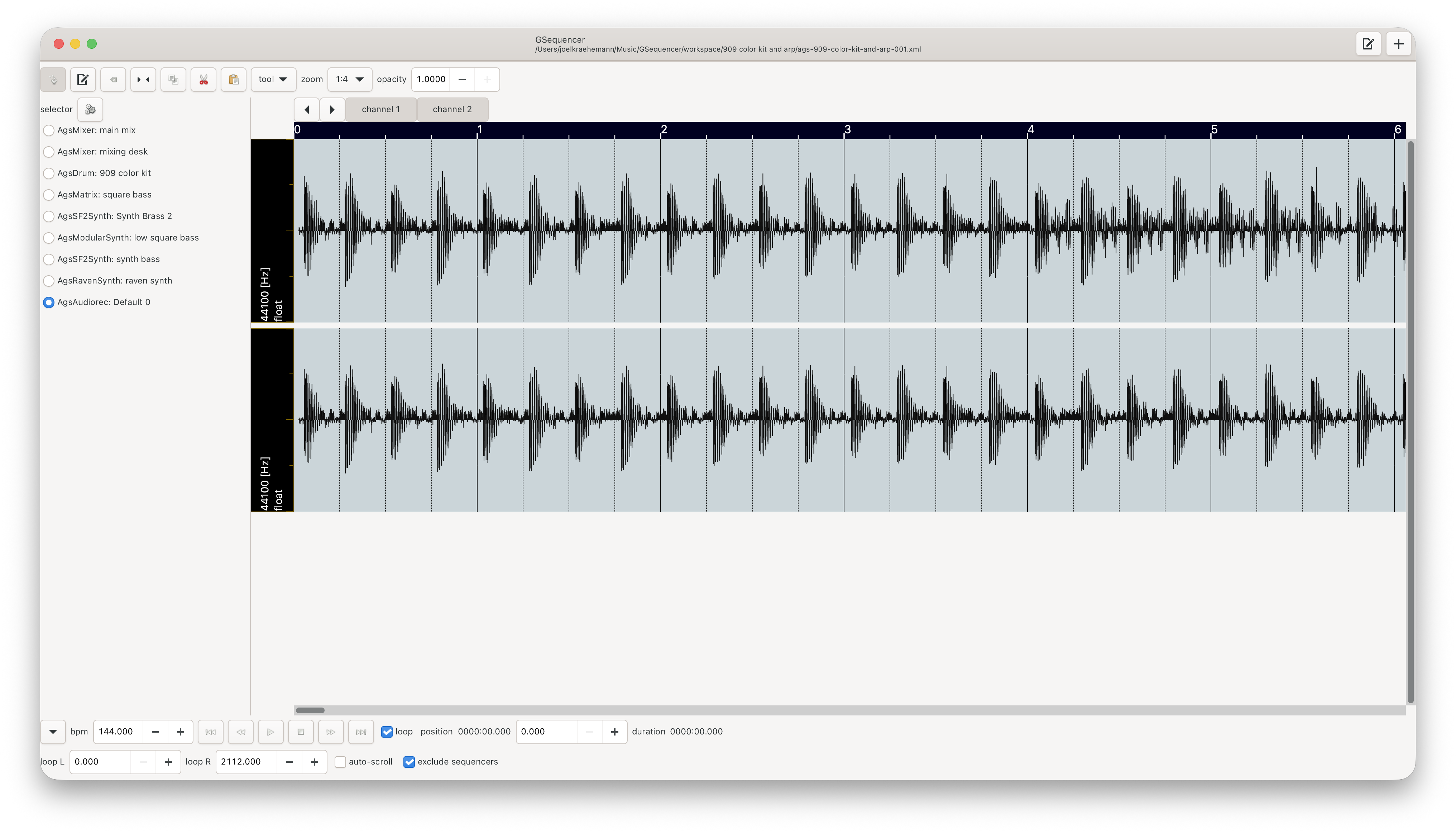Click the plus icon in title bar

pos(1398,44)
